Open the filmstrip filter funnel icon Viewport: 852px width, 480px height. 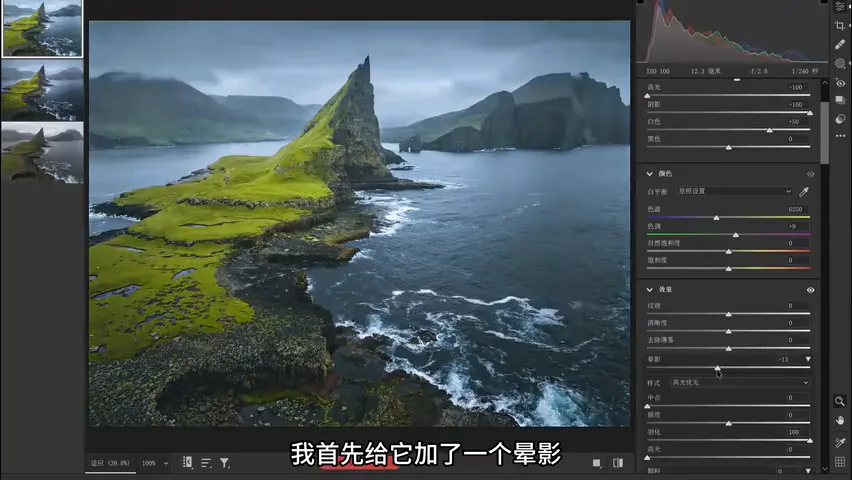[224, 463]
